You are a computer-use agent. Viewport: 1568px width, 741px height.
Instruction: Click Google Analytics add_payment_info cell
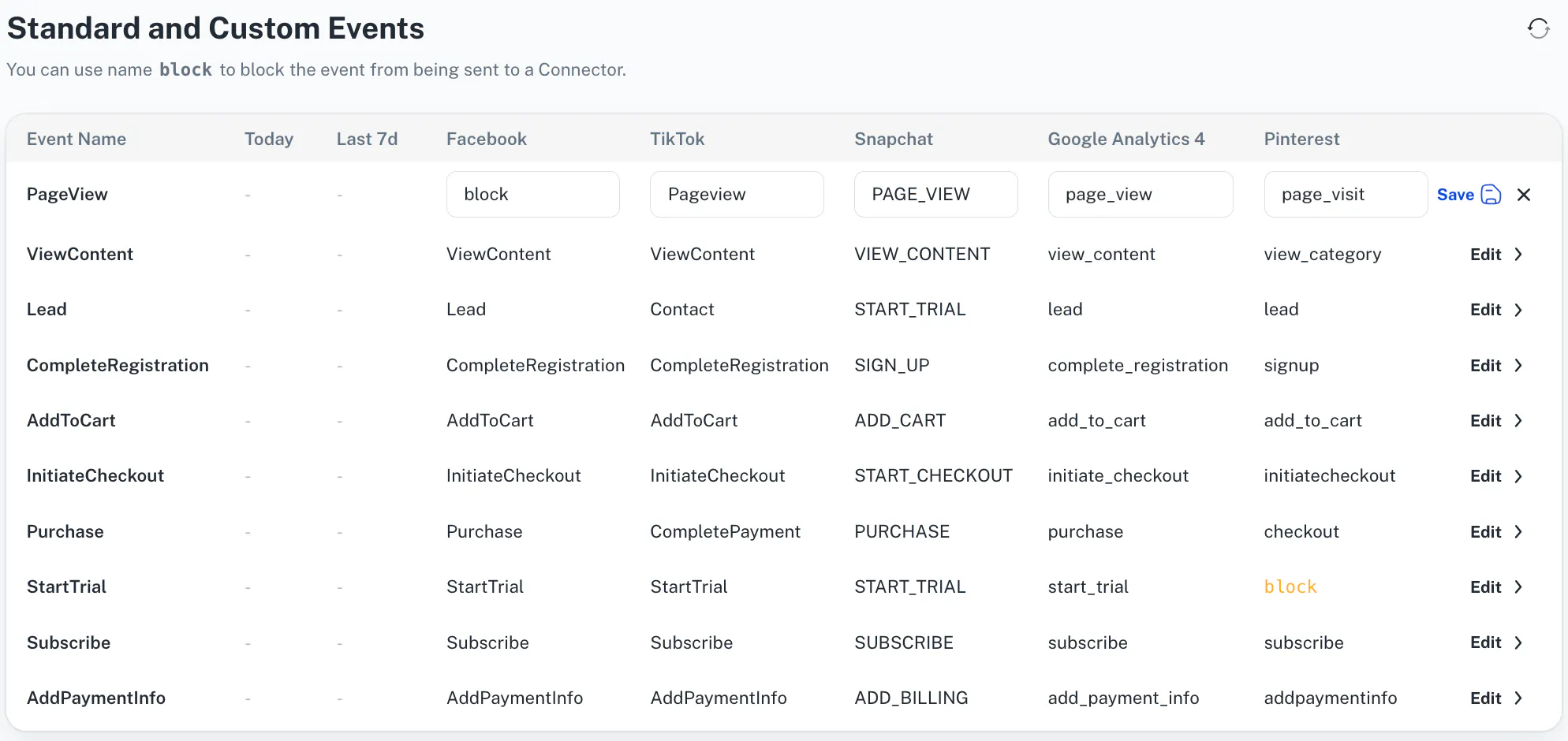(1124, 698)
